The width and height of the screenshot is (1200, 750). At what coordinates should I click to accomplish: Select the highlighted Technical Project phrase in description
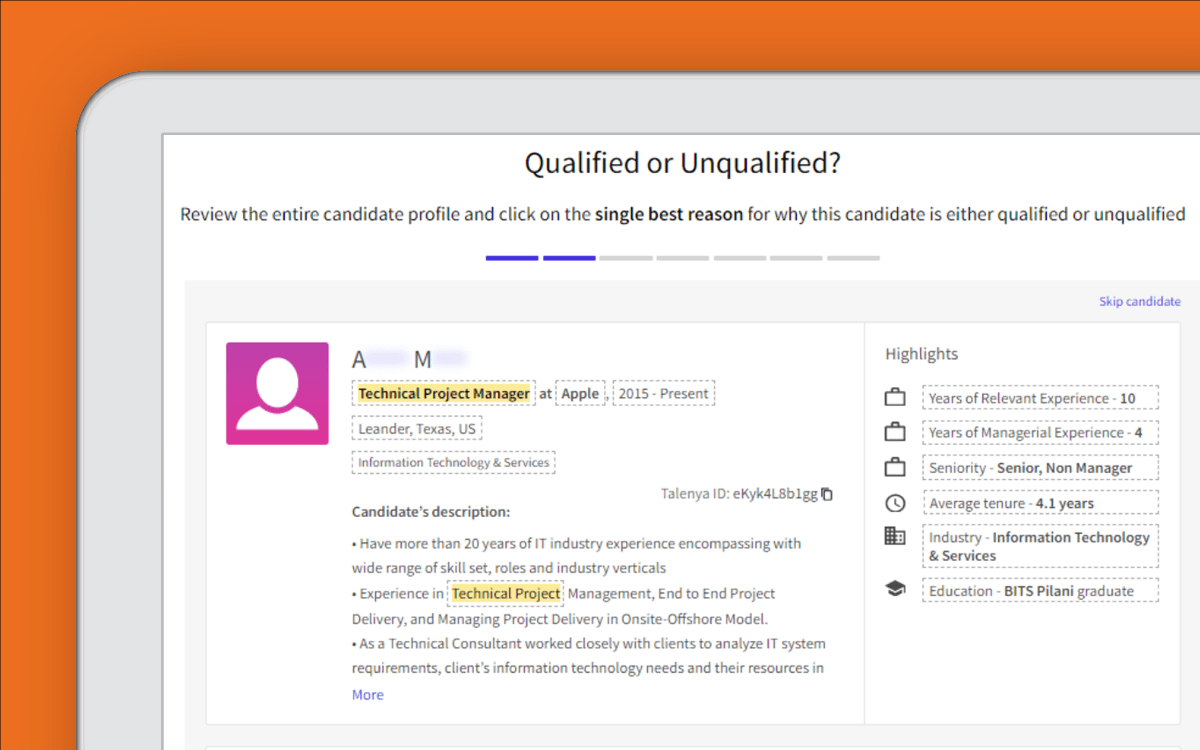[505, 593]
